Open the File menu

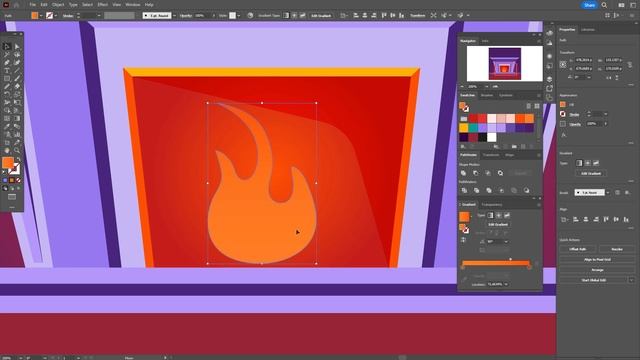click(32, 5)
